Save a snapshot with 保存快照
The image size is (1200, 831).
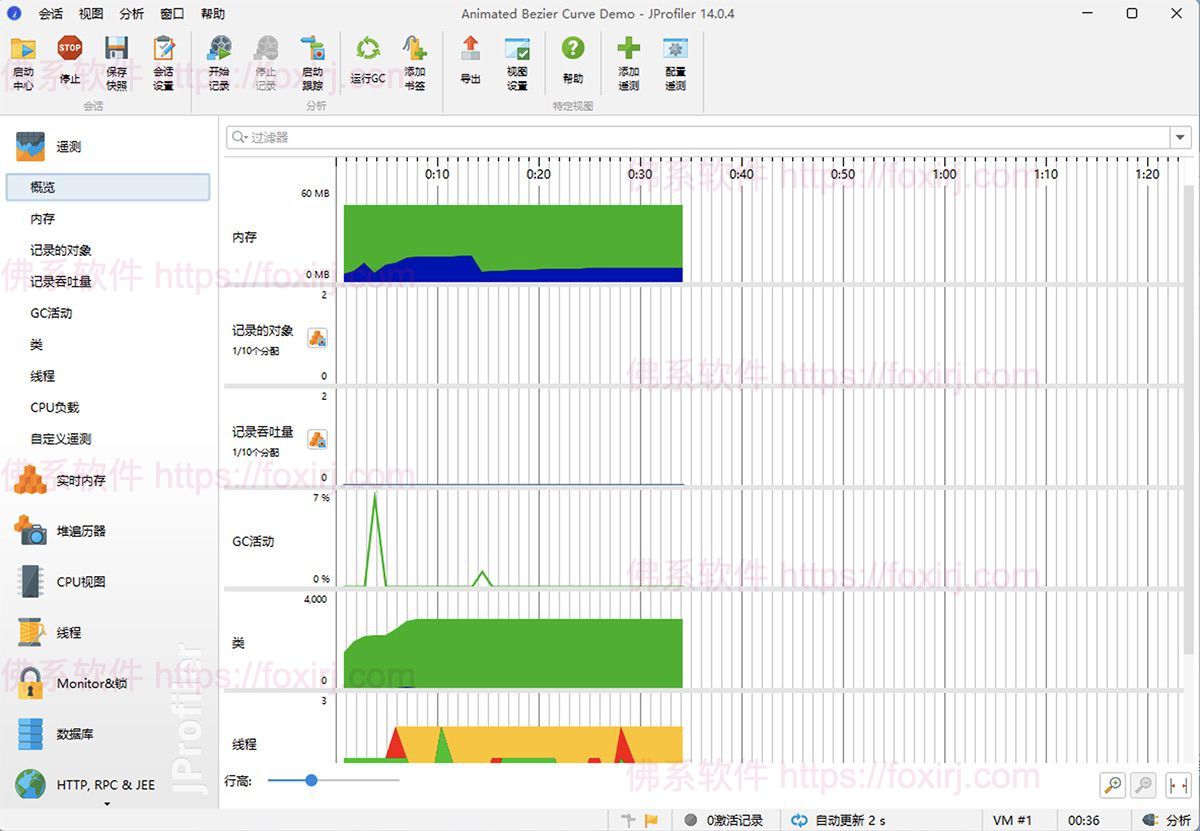point(117,64)
